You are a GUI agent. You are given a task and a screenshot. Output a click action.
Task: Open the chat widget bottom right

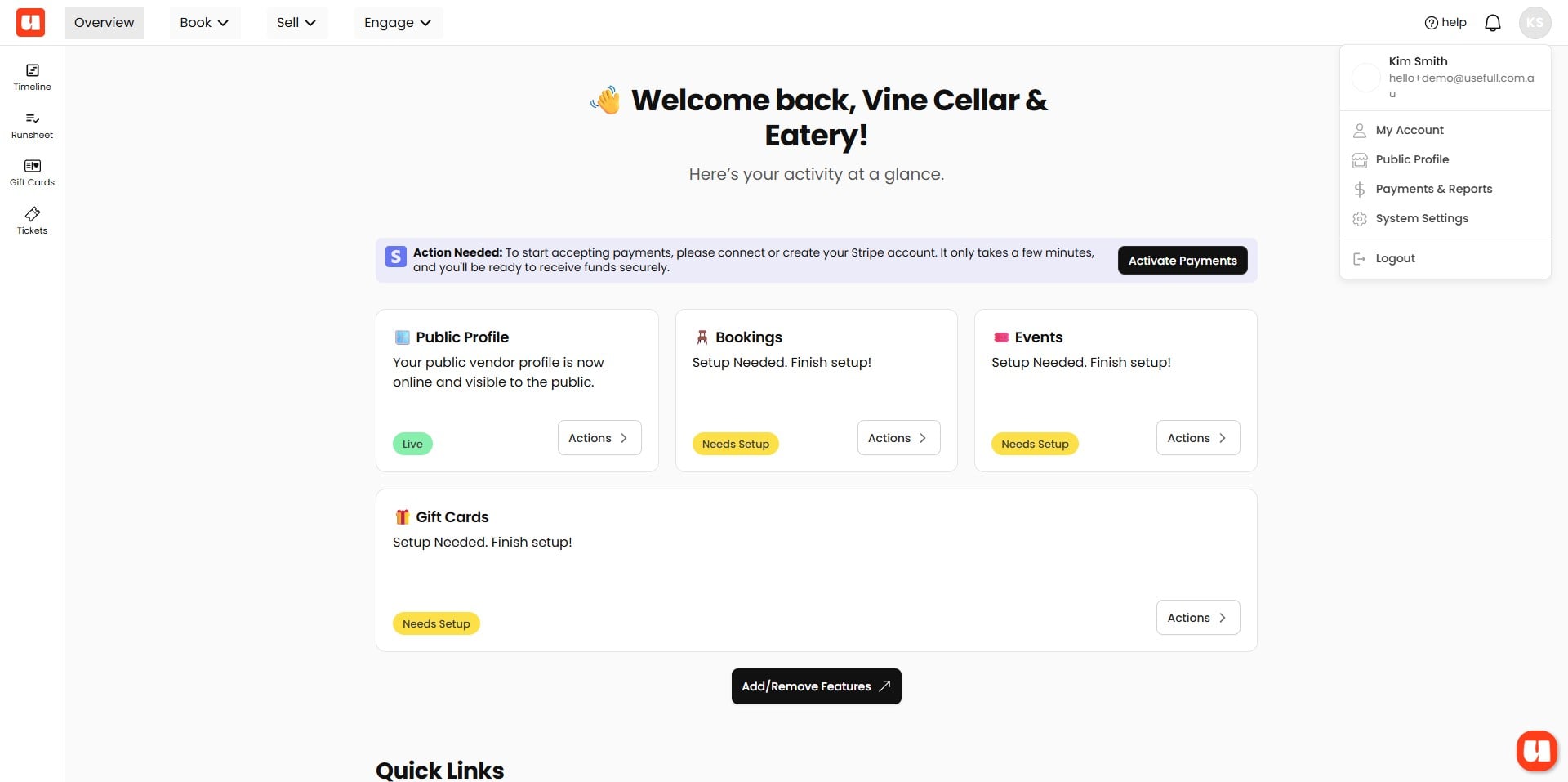[1537, 750]
